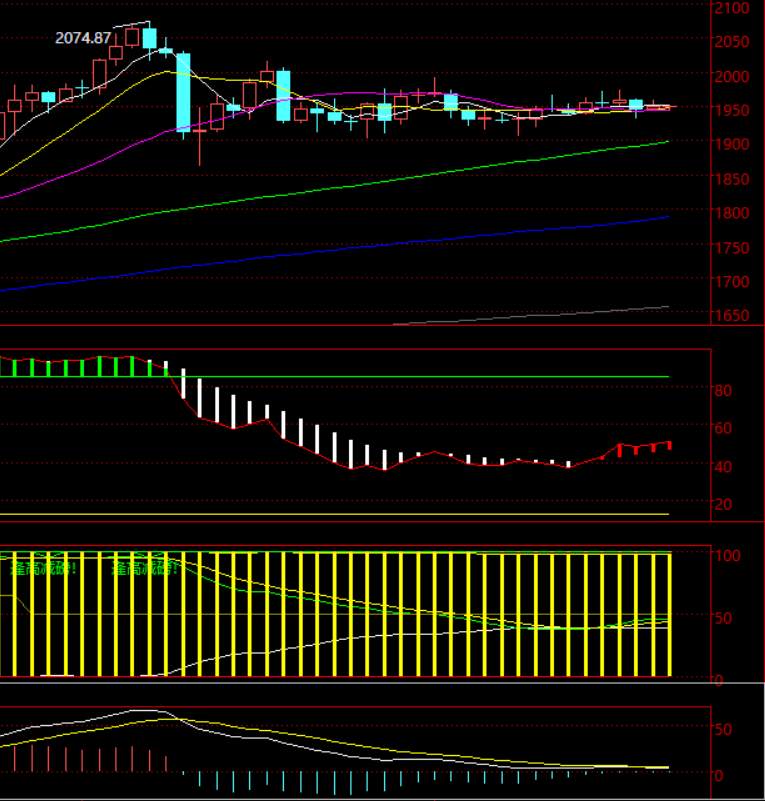765x801 pixels.
Task: Click the 100 label on yellow-bar indicator axis
Action: (x=727, y=555)
